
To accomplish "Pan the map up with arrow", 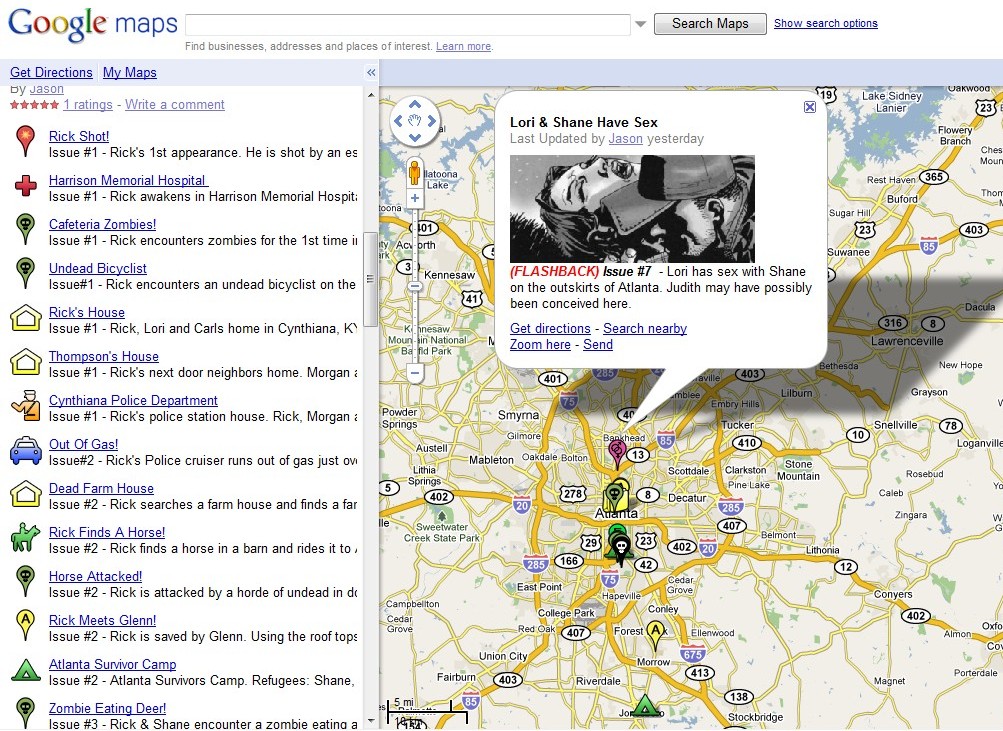I will point(415,104).
